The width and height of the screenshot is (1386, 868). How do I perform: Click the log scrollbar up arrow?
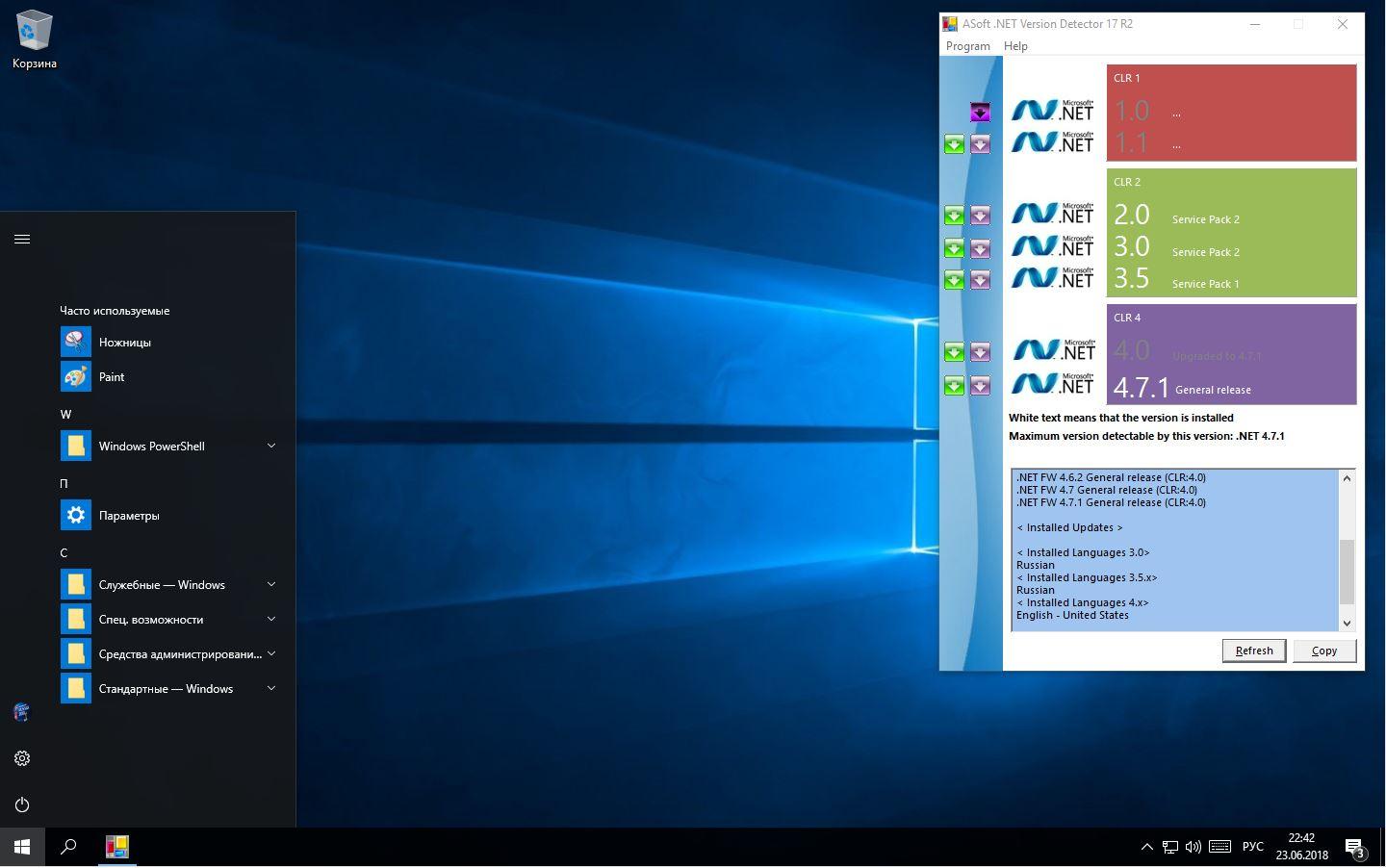tap(1347, 478)
